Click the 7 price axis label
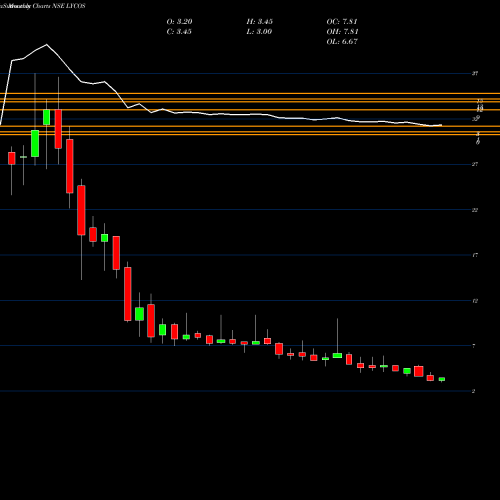Viewport: 500px width, 500px height. pos(474,346)
